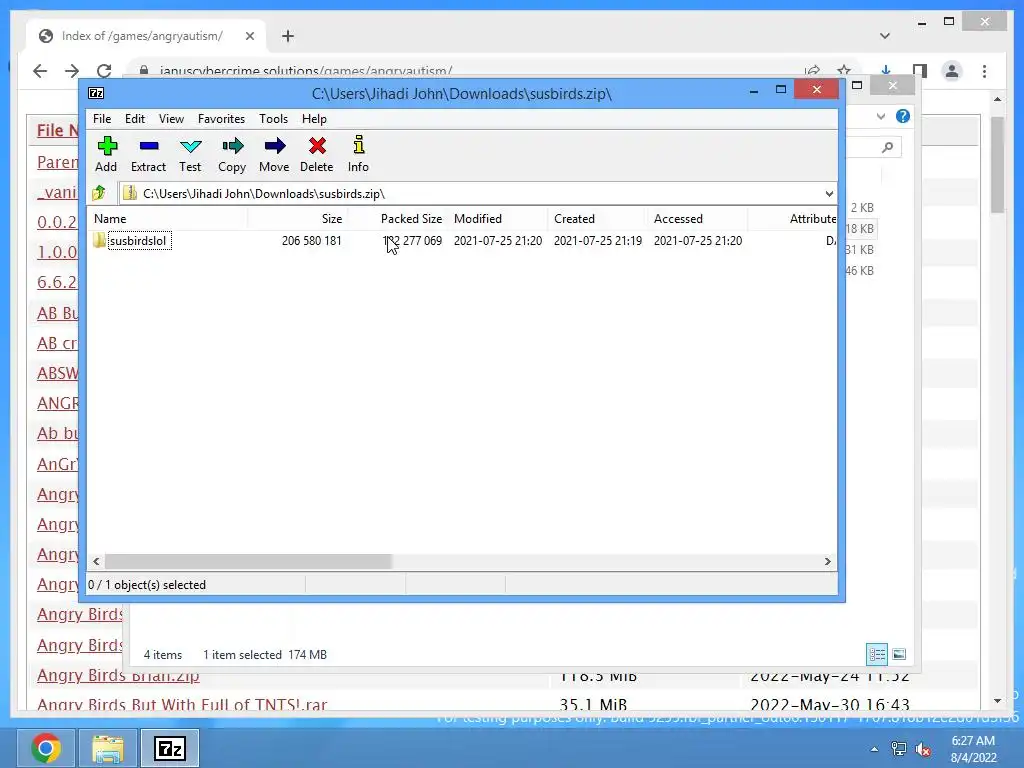Open the Tools menu

point(274,119)
